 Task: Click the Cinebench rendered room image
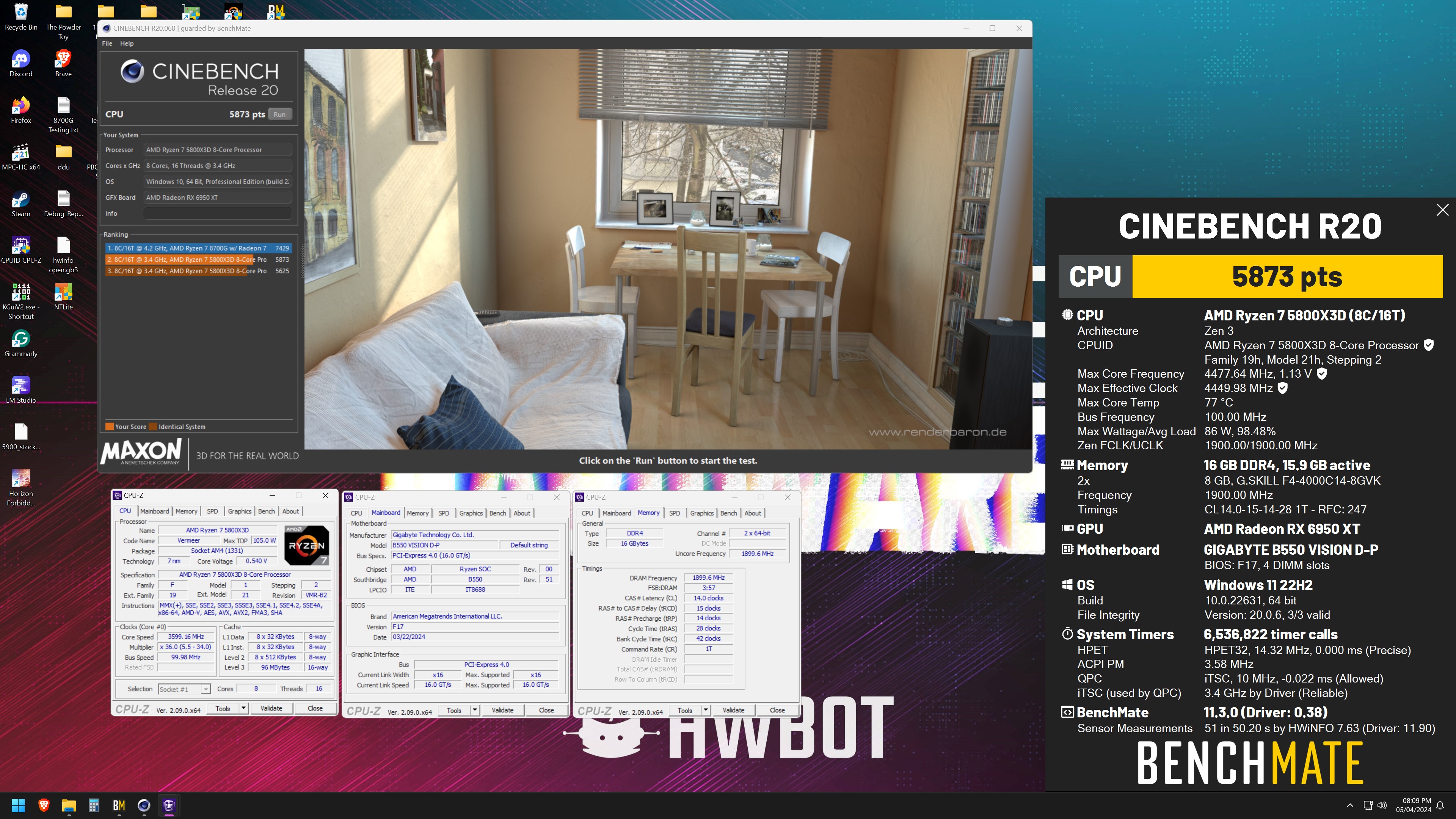point(667,249)
